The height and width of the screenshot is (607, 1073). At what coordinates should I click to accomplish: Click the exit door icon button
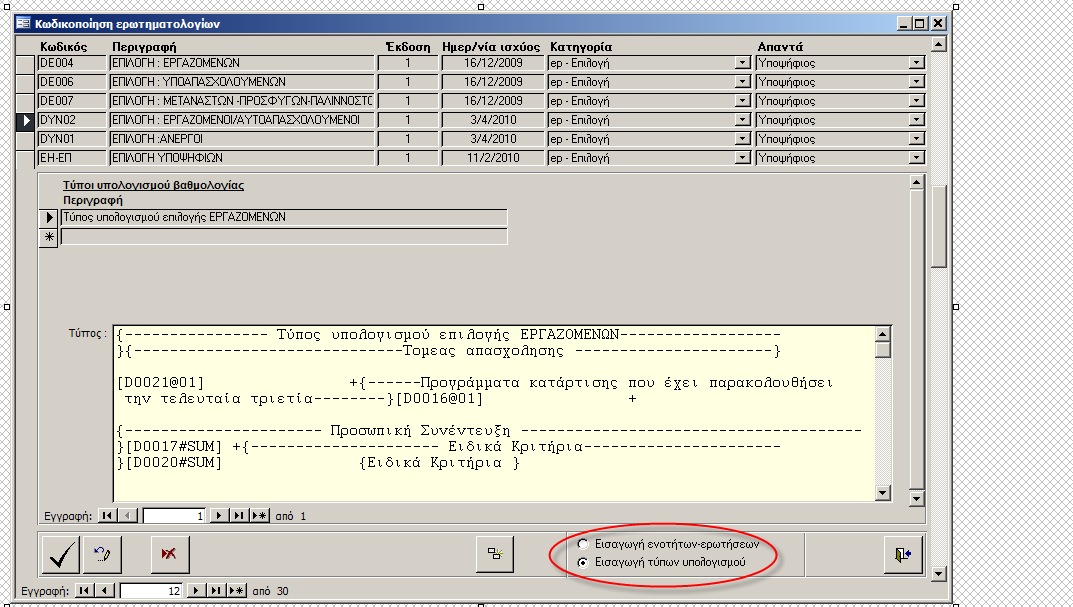[902, 555]
